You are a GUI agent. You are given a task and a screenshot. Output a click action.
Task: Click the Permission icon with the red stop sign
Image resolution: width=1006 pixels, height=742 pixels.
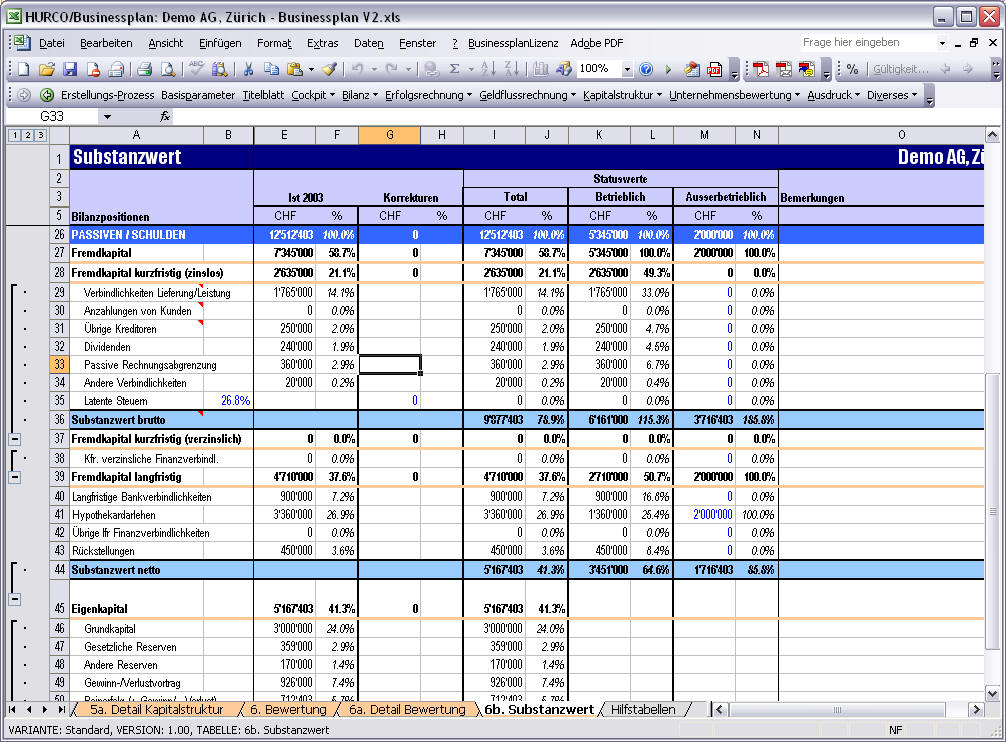coord(93,69)
